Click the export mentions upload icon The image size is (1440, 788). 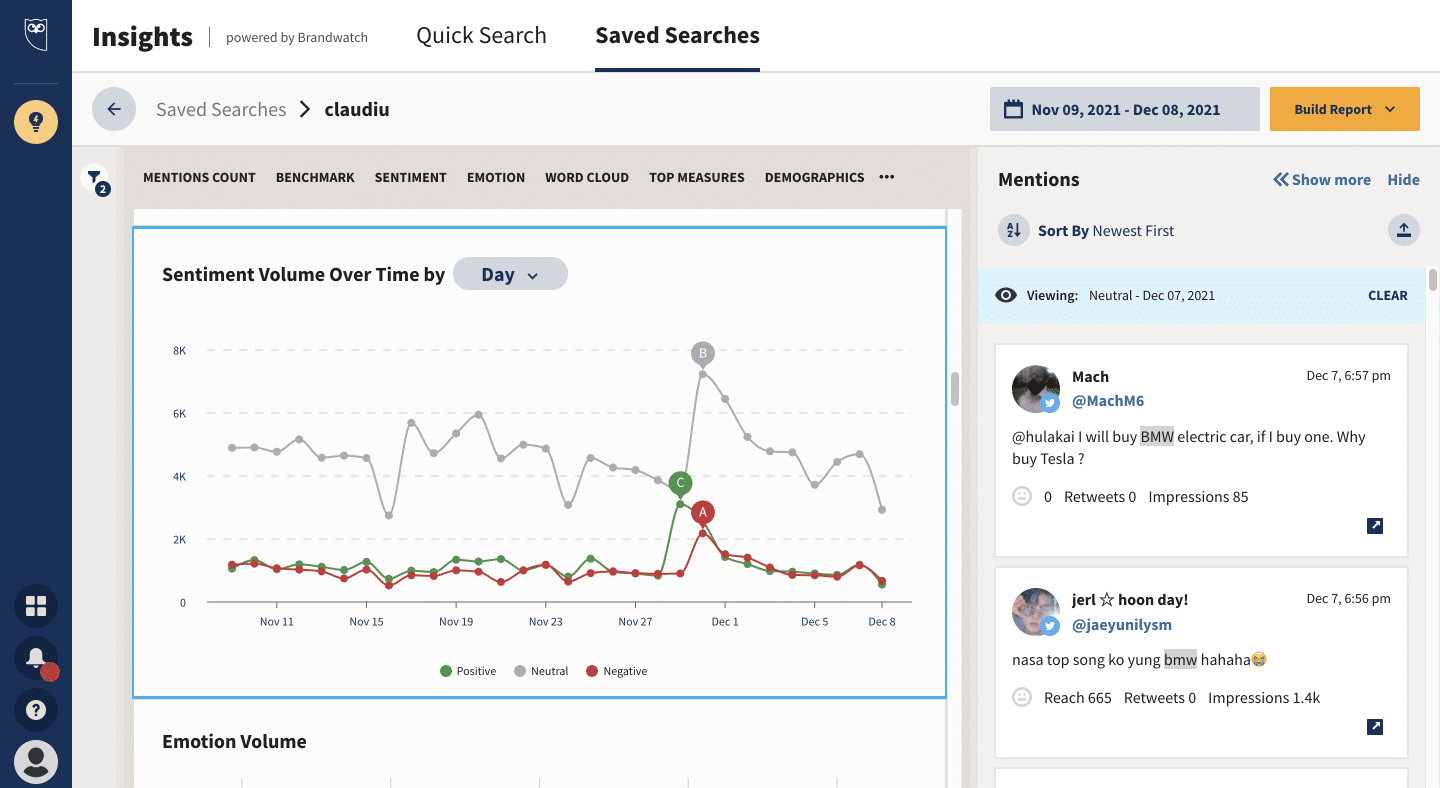click(x=1404, y=231)
